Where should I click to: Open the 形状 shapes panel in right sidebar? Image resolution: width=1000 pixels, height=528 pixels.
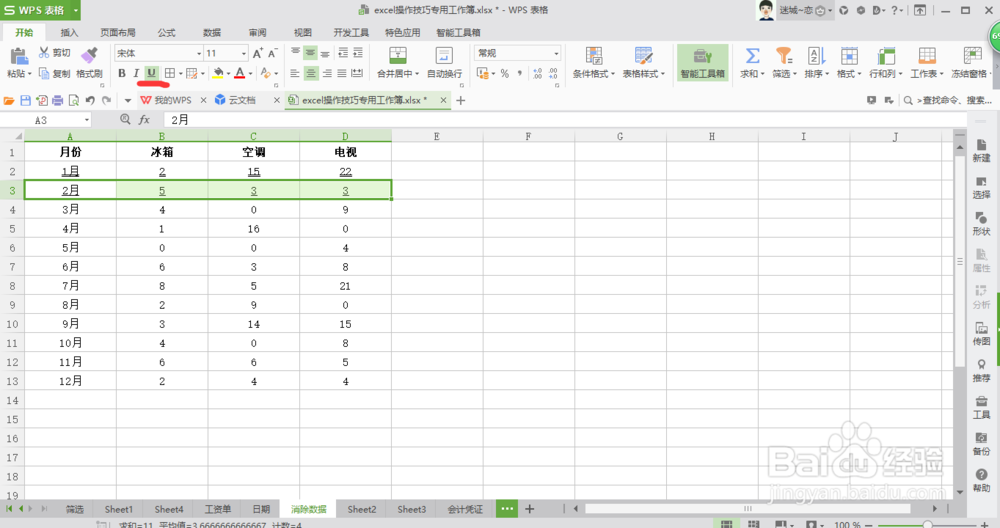pyautogui.click(x=981, y=224)
